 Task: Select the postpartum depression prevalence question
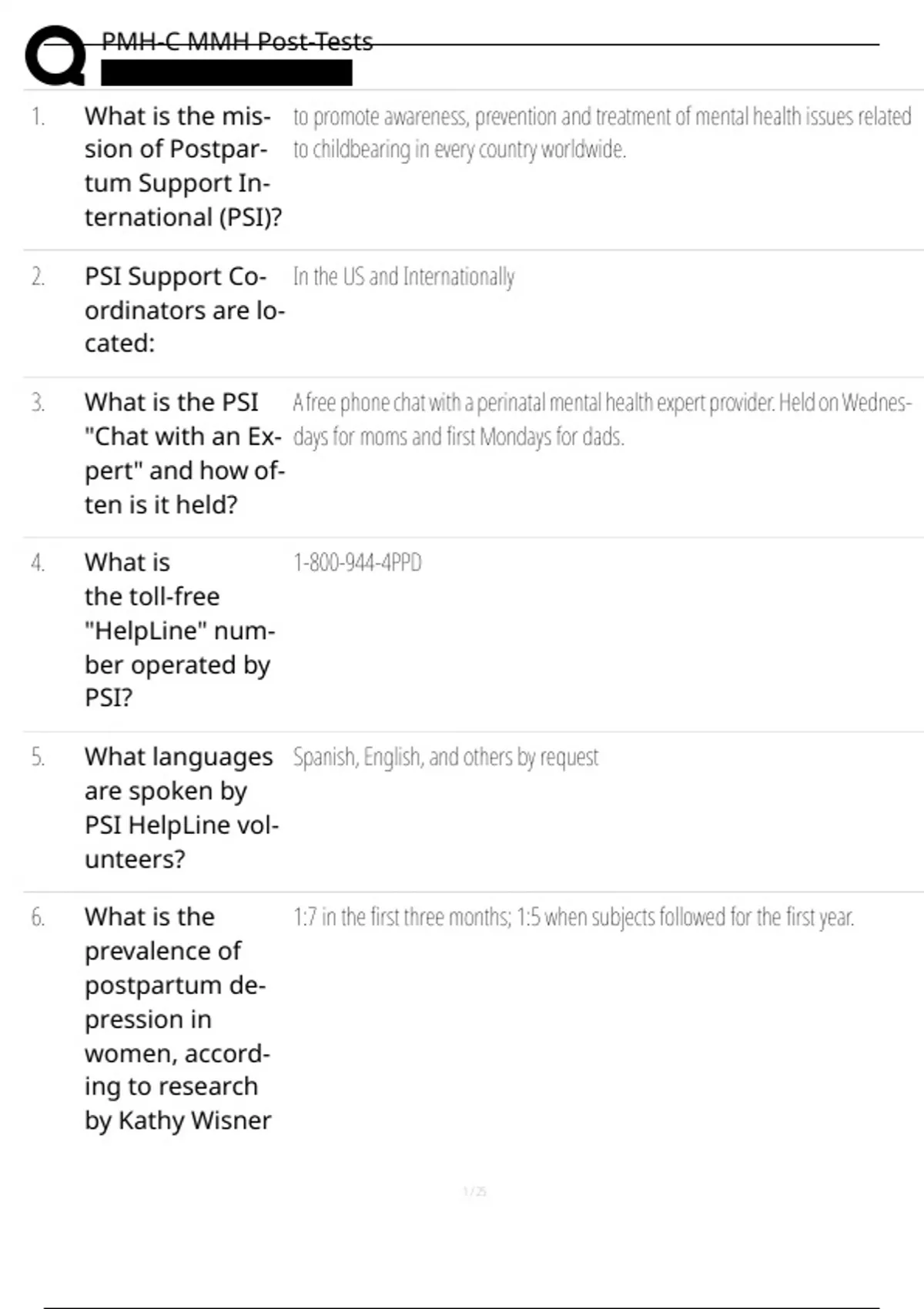point(178,1018)
